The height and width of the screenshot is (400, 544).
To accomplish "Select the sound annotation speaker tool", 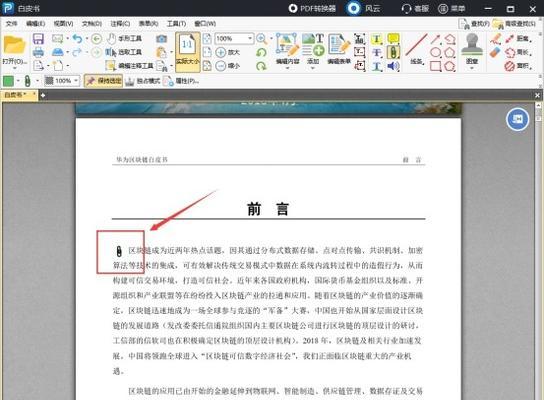I will point(393,66).
